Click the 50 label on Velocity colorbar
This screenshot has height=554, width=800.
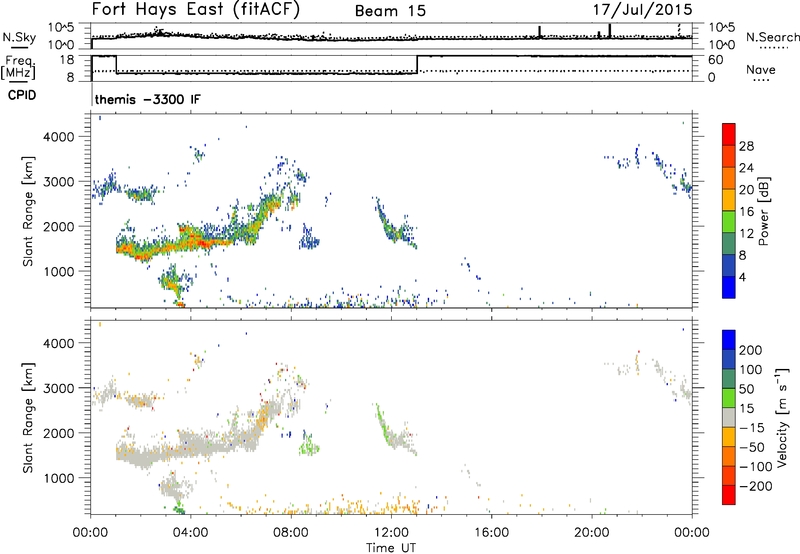pos(747,389)
